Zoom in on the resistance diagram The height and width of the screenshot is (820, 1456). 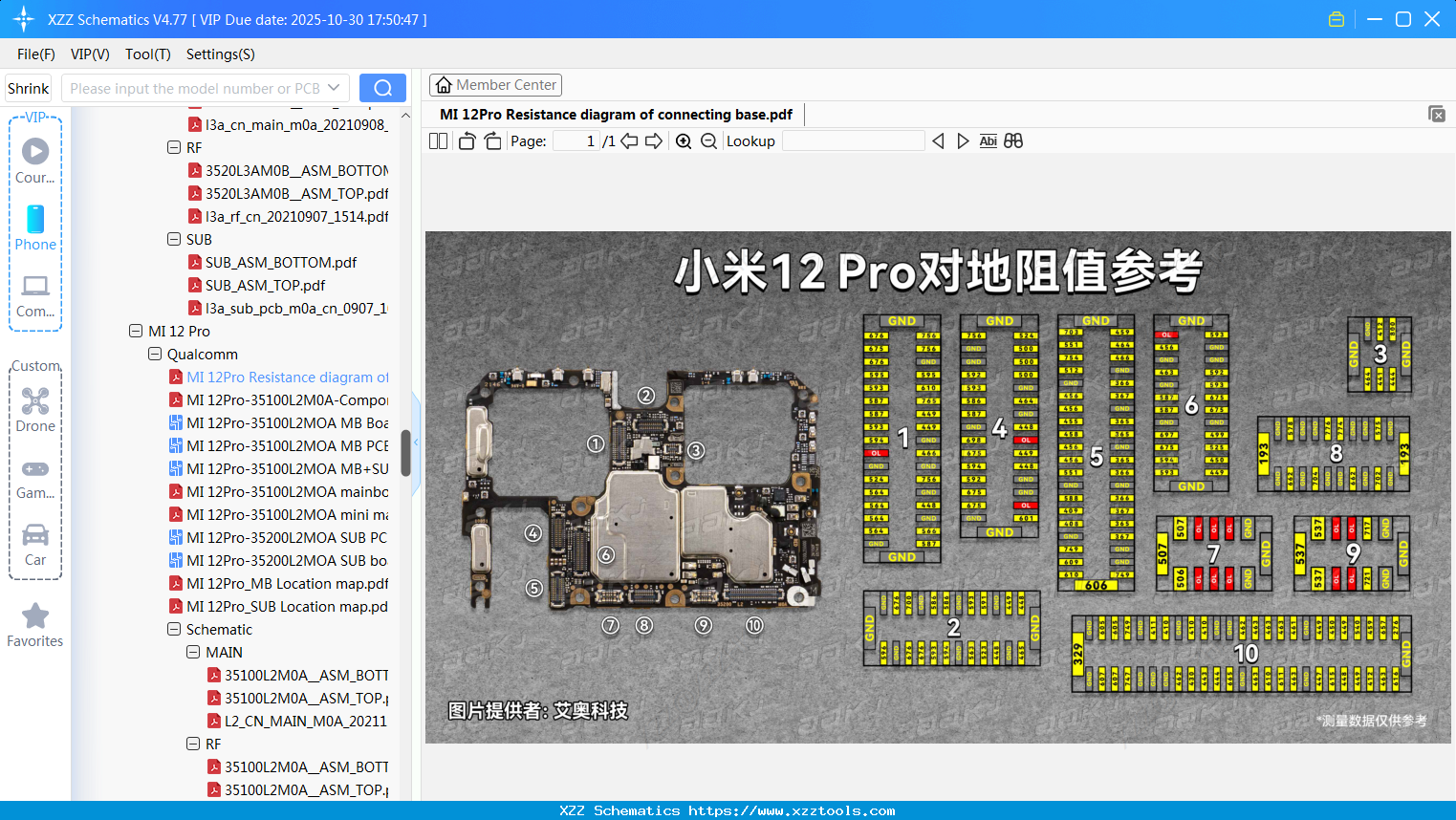[684, 140]
